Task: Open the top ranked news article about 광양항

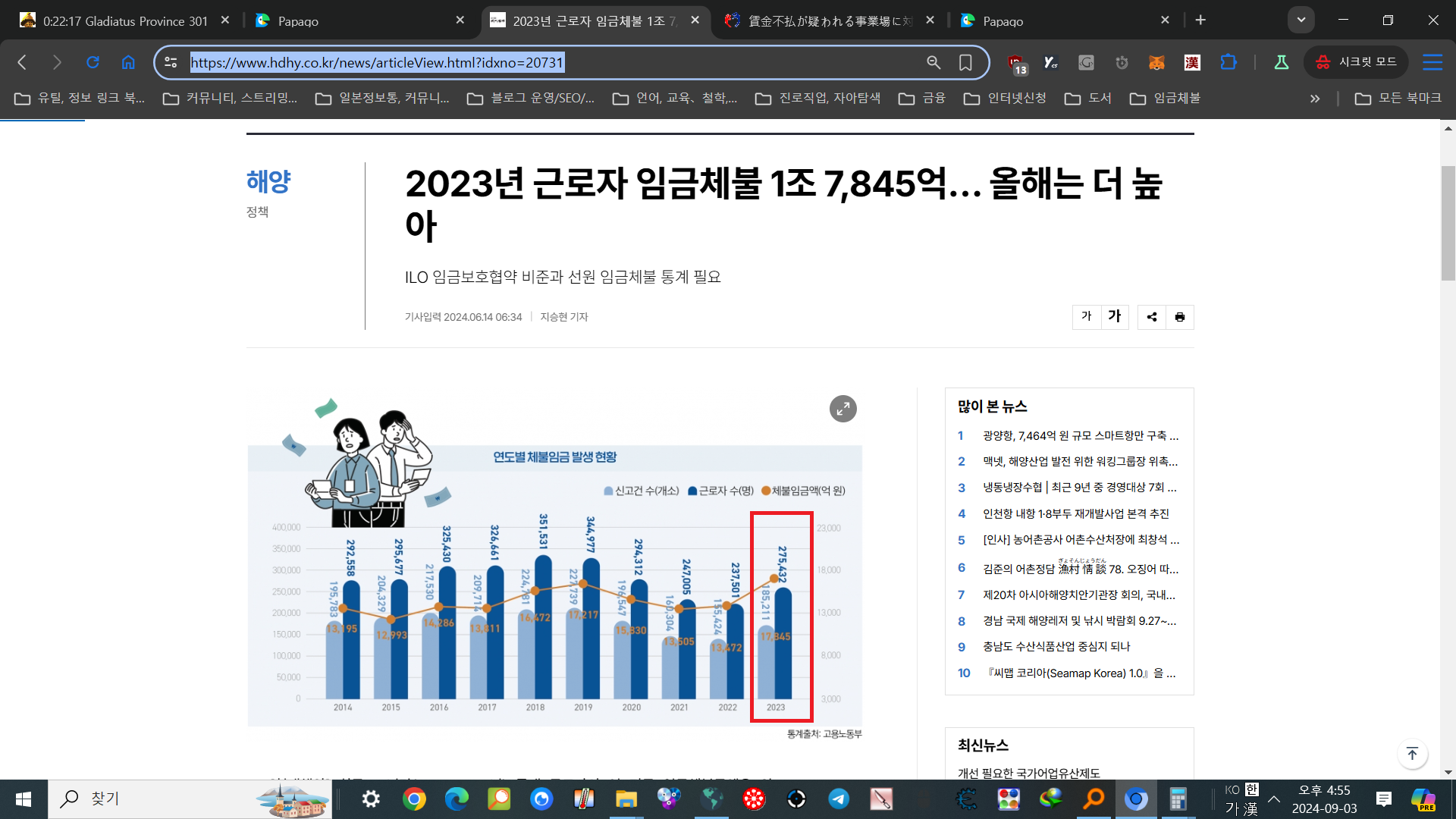Action: (x=1080, y=436)
